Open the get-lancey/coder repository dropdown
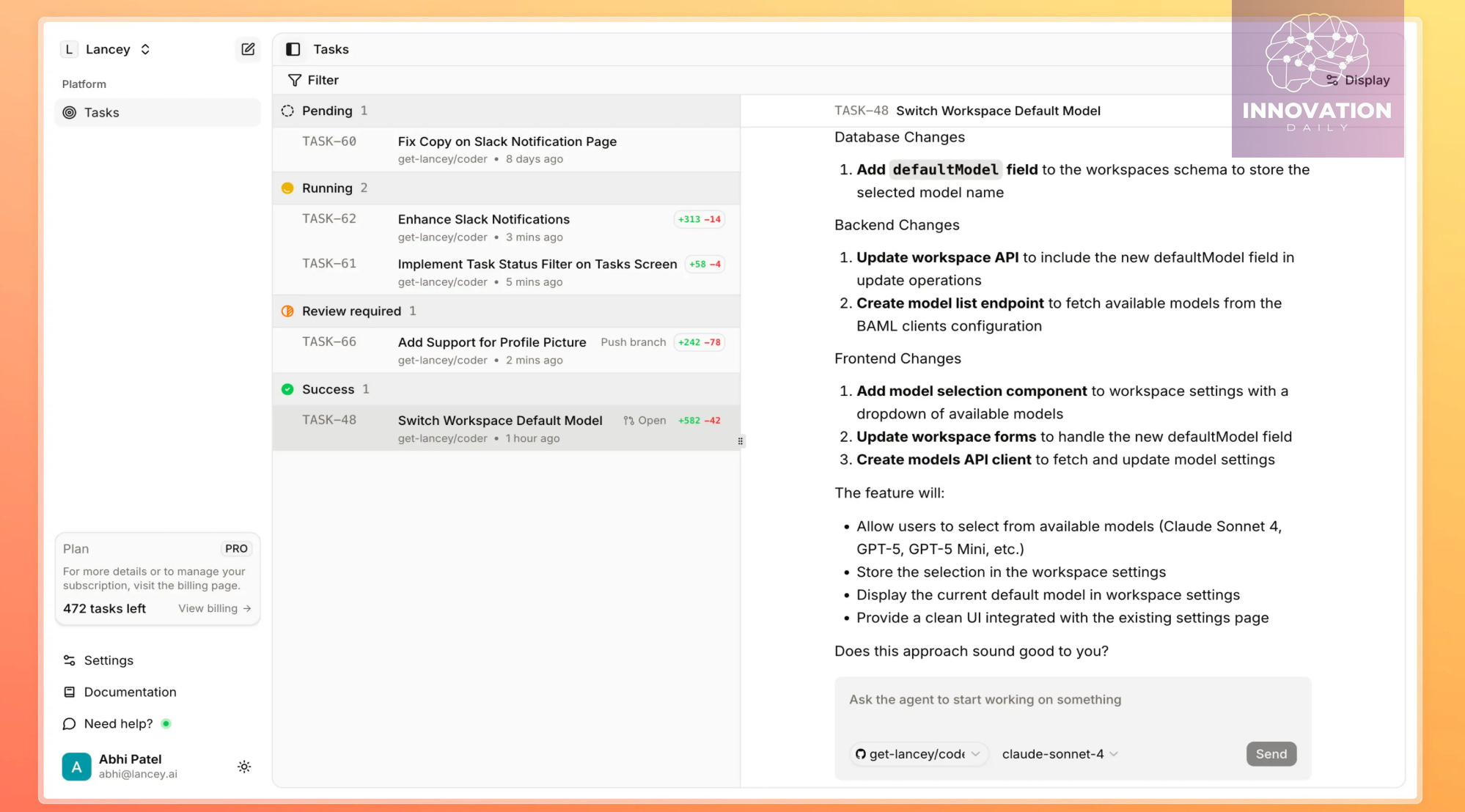The image size is (1465, 812). pyautogui.click(x=918, y=754)
